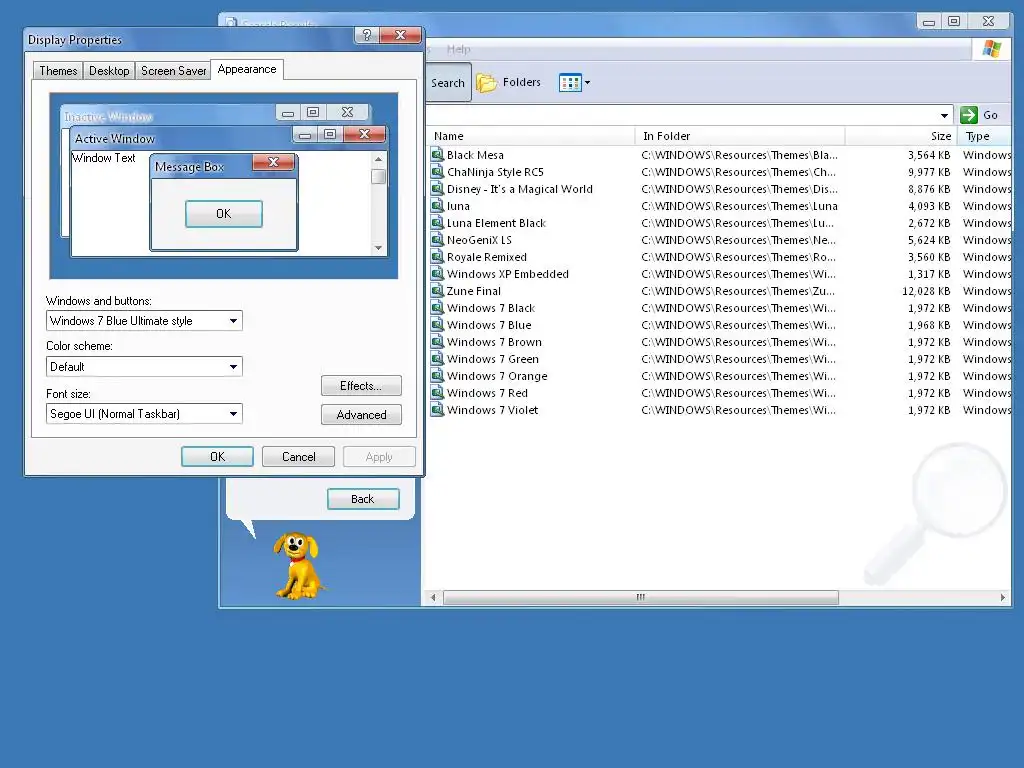Select the Appearance tab
Image resolution: width=1024 pixels, height=768 pixels.
tap(247, 69)
